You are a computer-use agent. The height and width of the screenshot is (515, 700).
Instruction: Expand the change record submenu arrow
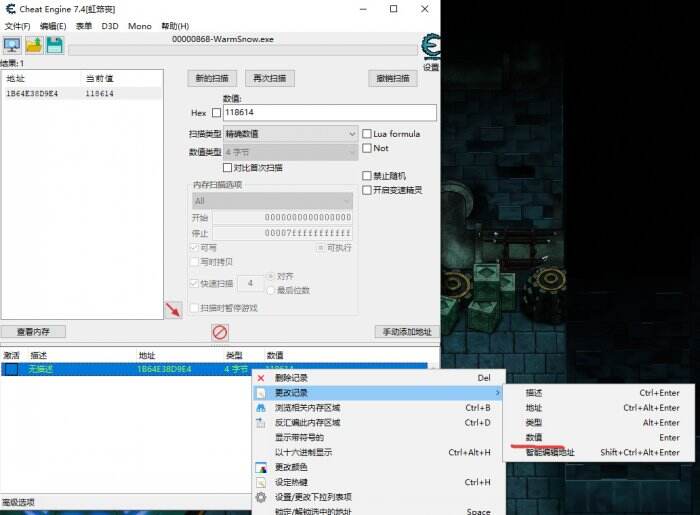(497, 393)
